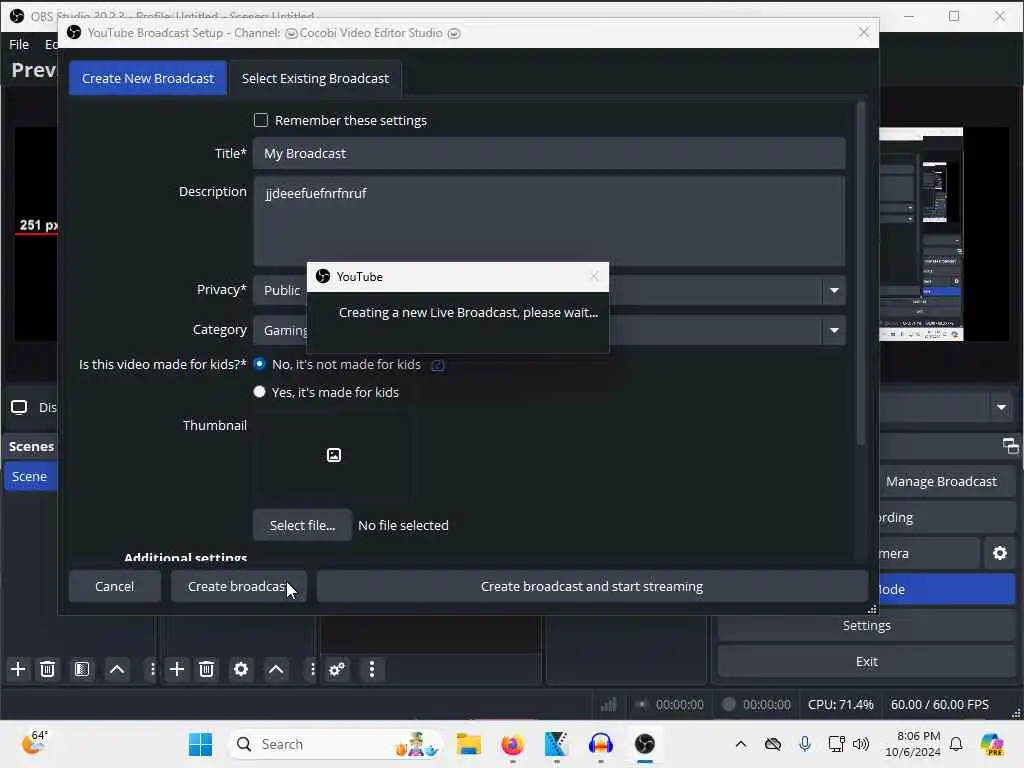
Task: Open Audacity headphones icon on the taskbar
Action: [x=600, y=744]
